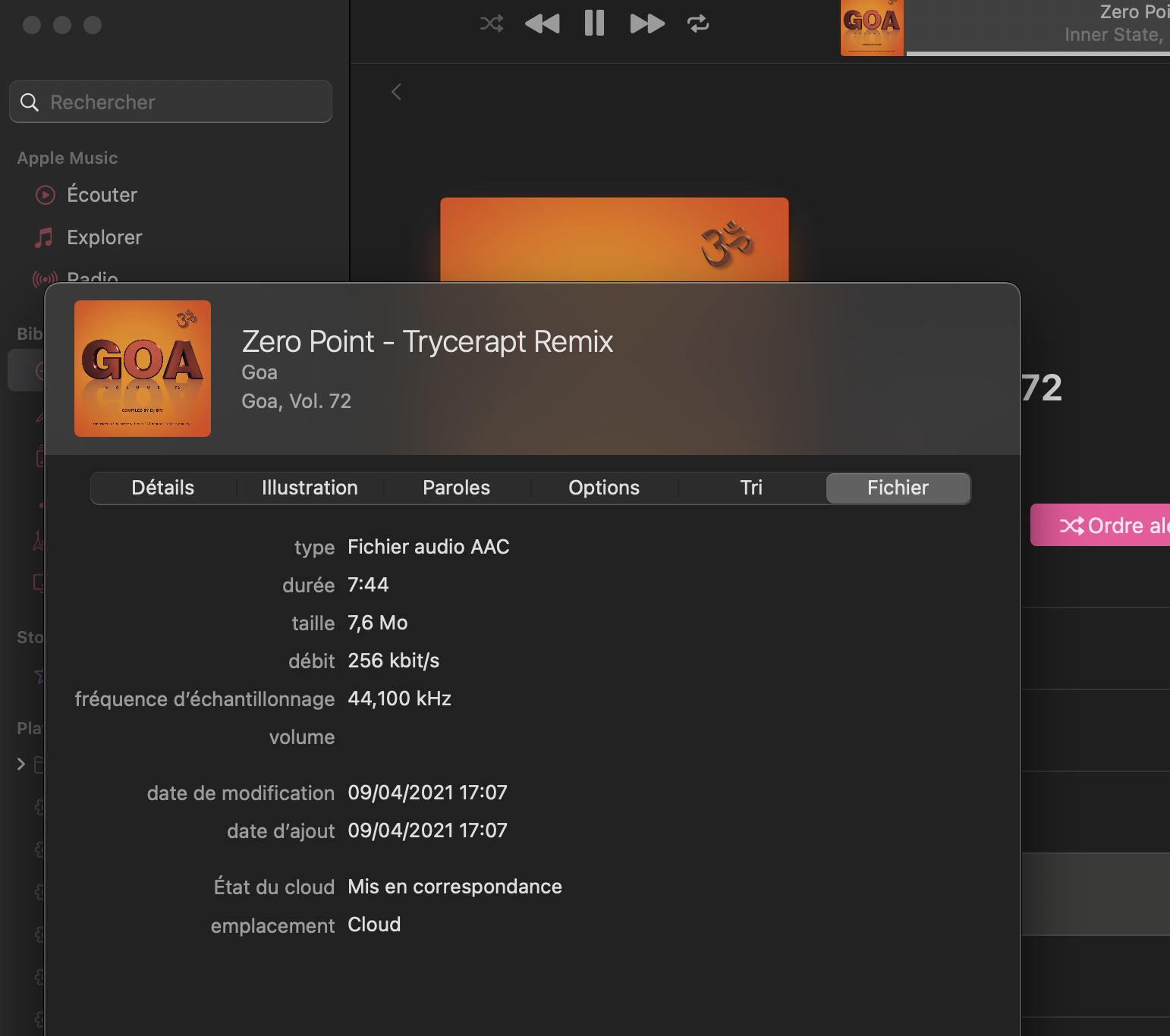Skip forward to next track

[647, 24]
